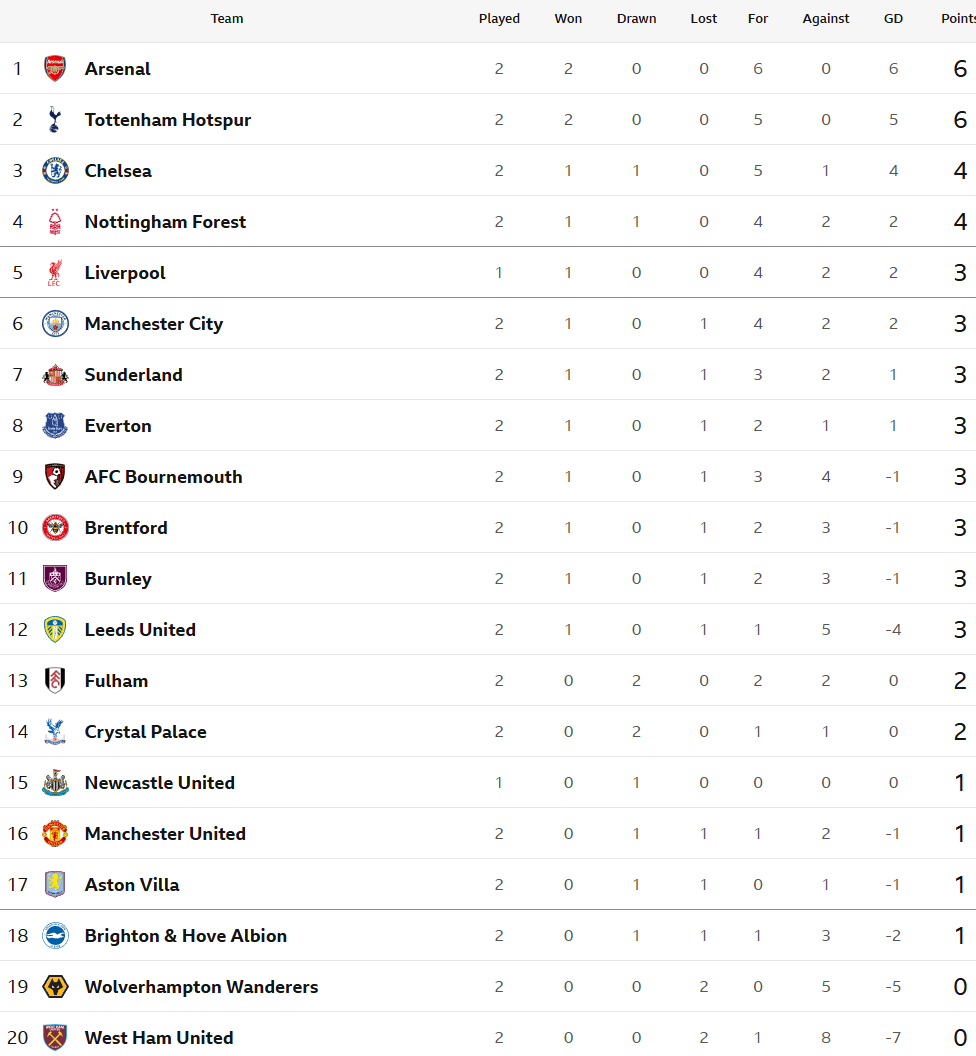Select the Chelsea lion badge icon
The image size is (976, 1056).
tap(55, 170)
